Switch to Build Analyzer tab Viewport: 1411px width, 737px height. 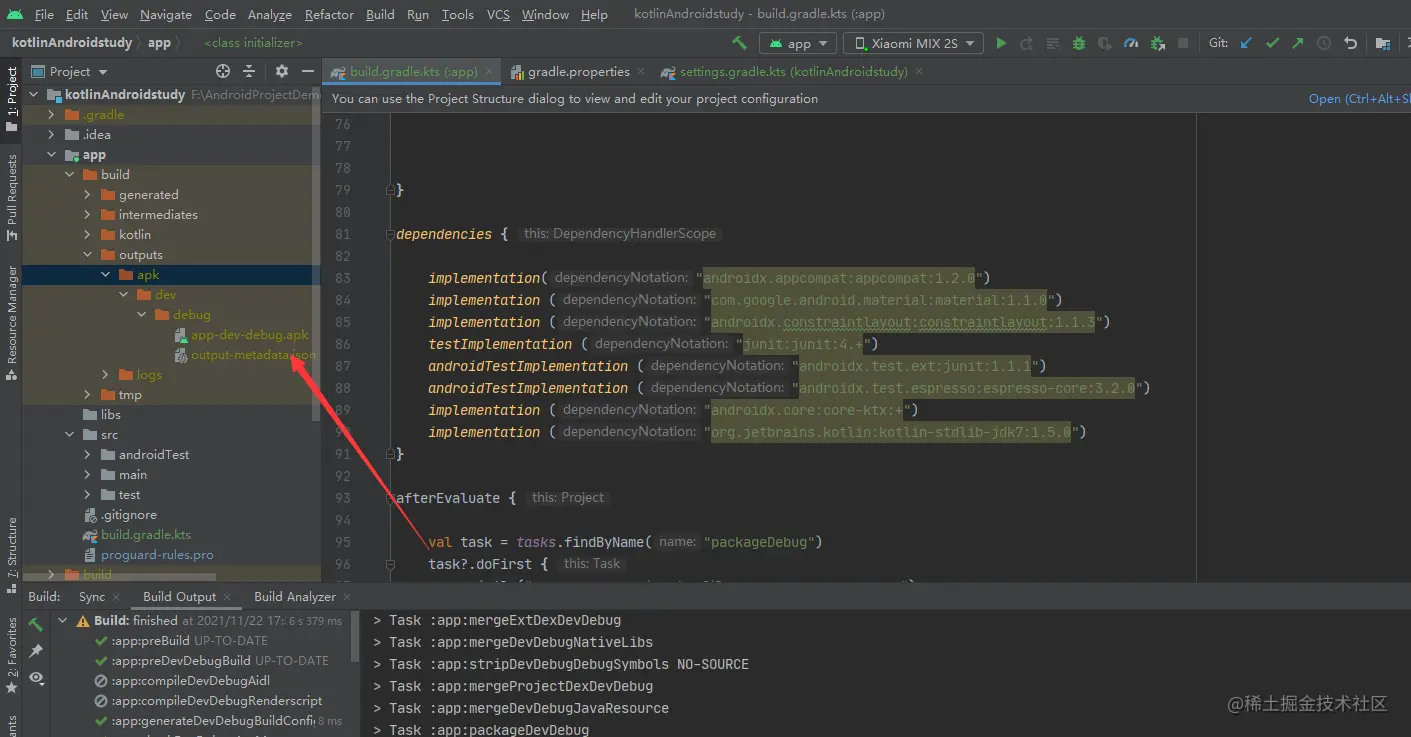(295, 596)
